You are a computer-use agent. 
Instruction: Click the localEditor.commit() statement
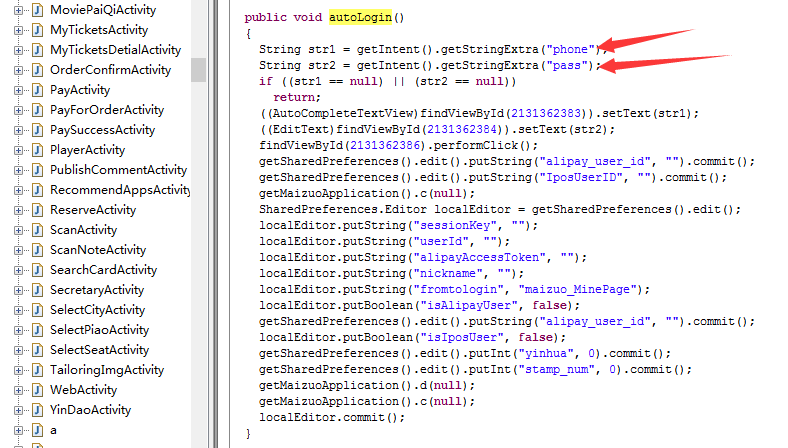pos(332,417)
